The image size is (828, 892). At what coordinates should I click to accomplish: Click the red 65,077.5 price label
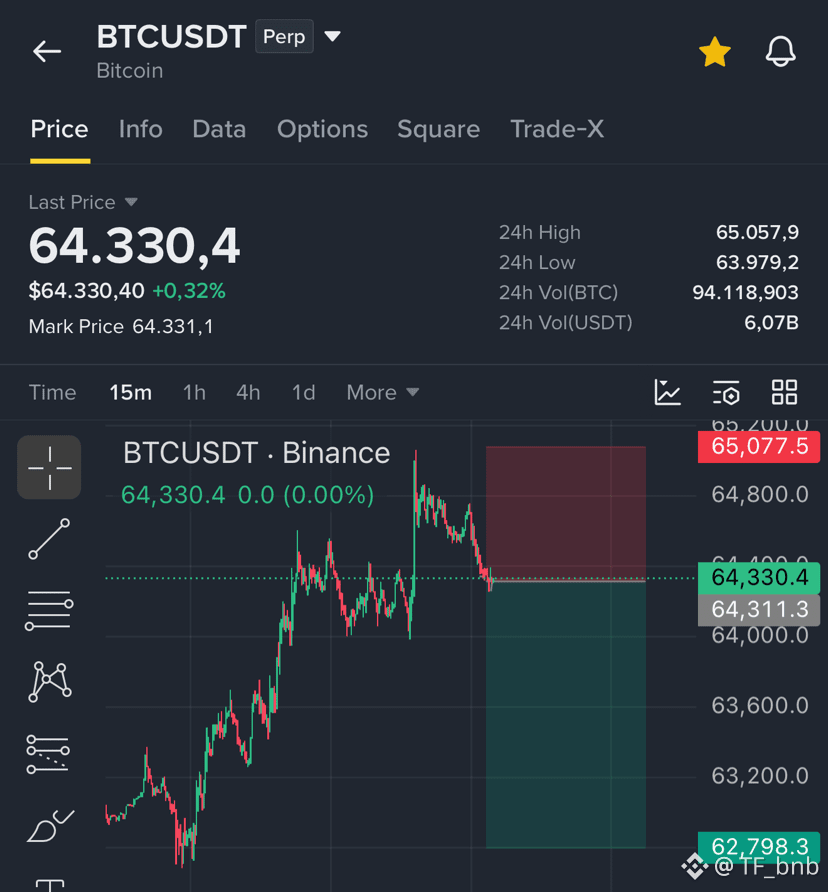tap(759, 447)
